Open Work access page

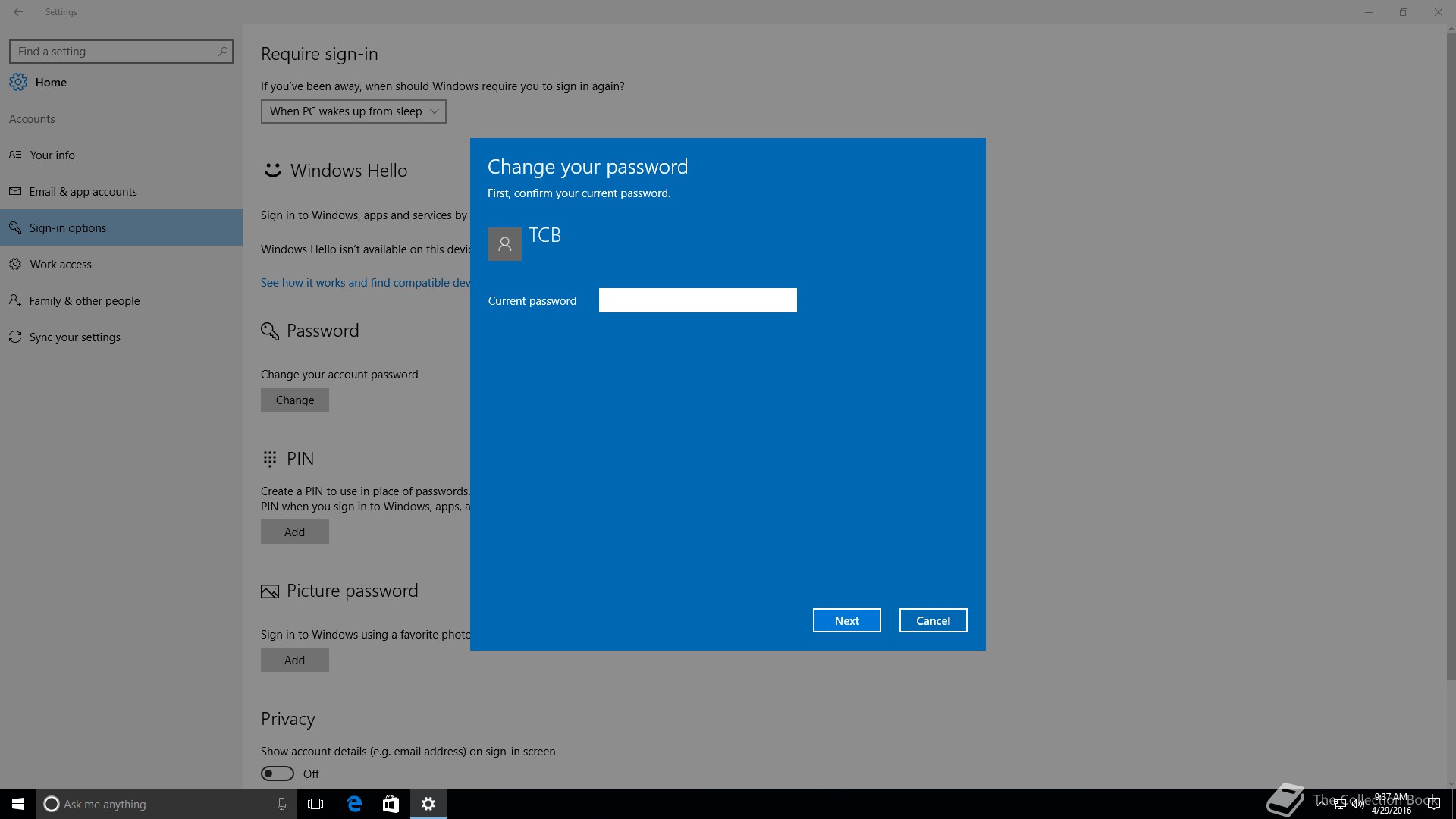click(x=121, y=264)
